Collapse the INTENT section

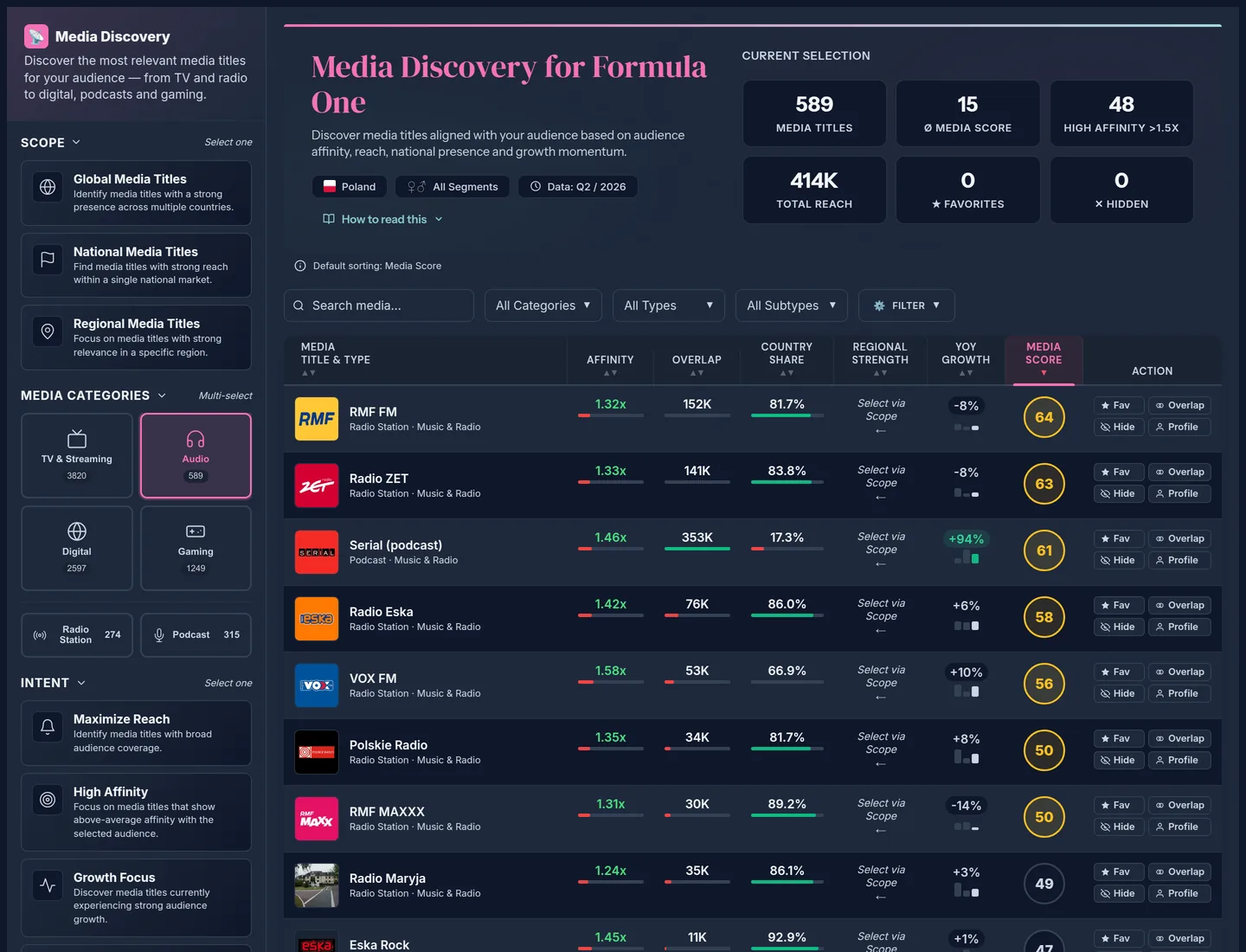coord(54,683)
